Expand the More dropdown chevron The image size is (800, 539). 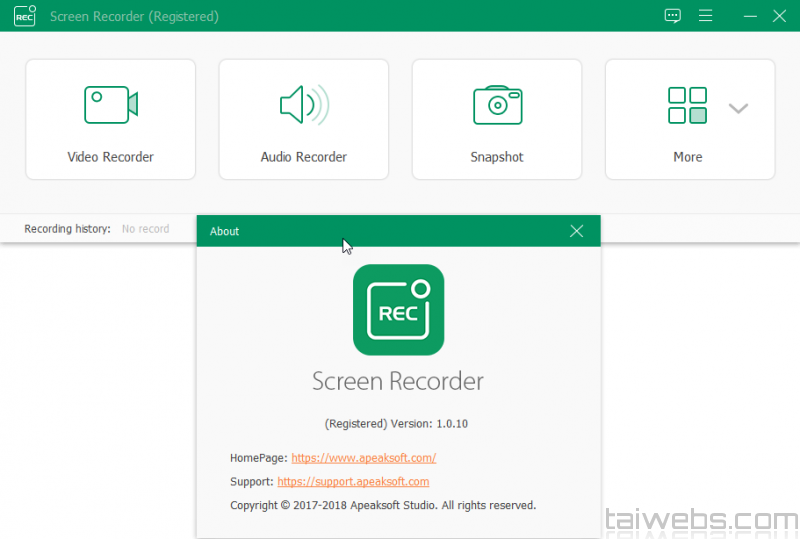point(738,108)
